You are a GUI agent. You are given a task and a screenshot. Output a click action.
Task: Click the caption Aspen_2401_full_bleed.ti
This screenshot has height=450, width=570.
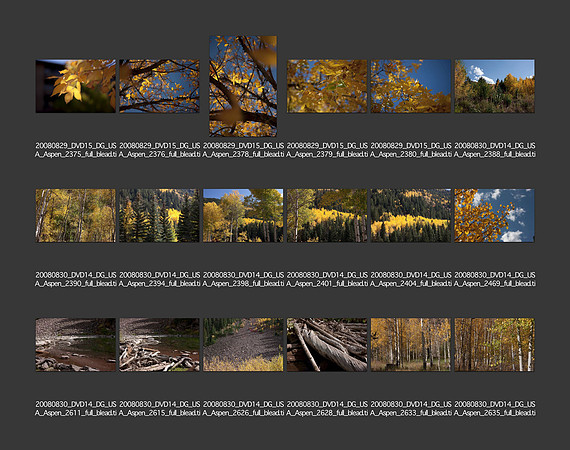click(x=327, y=279)
